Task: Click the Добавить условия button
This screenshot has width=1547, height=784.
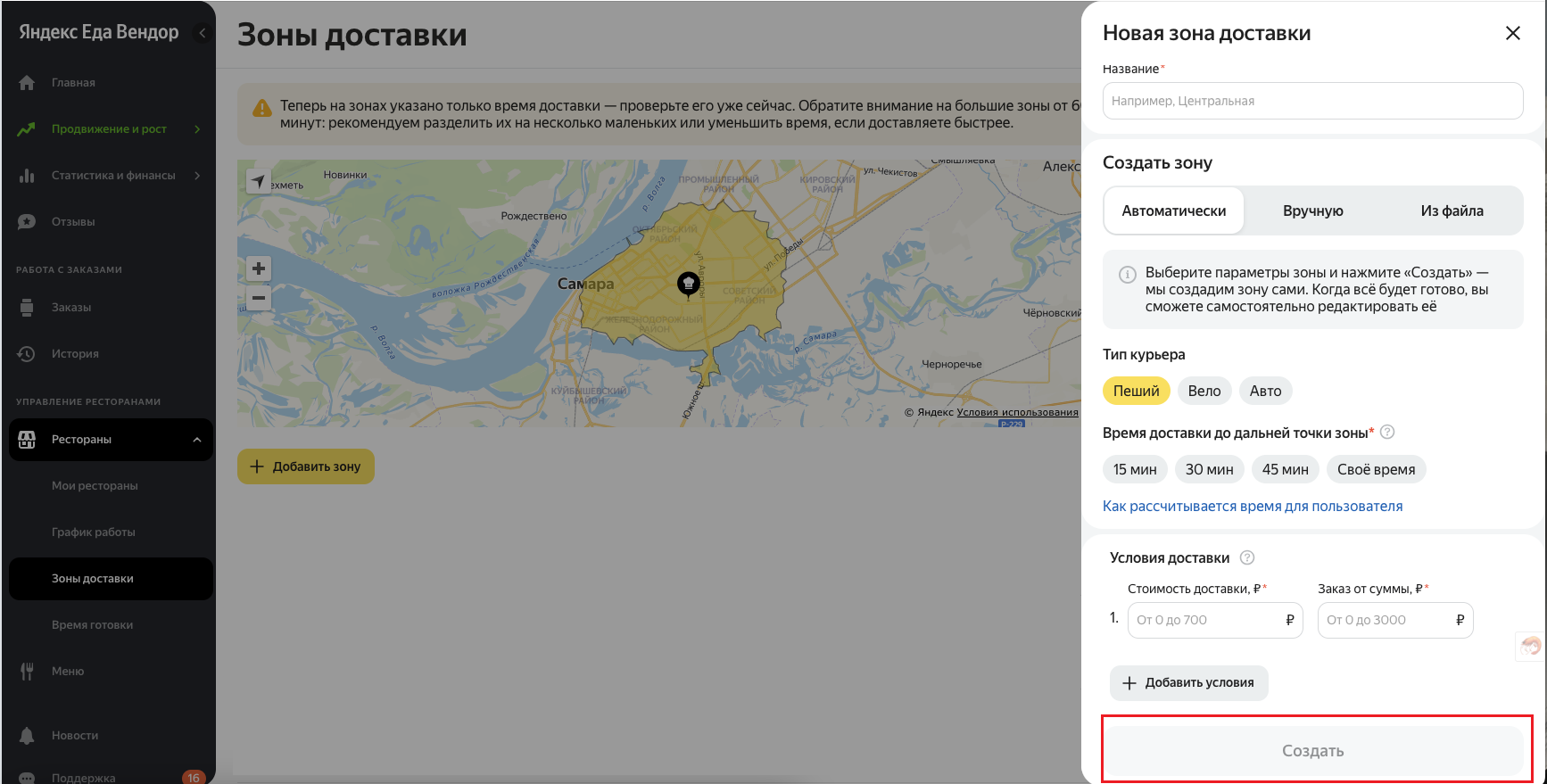Action: pos(1189,682)
